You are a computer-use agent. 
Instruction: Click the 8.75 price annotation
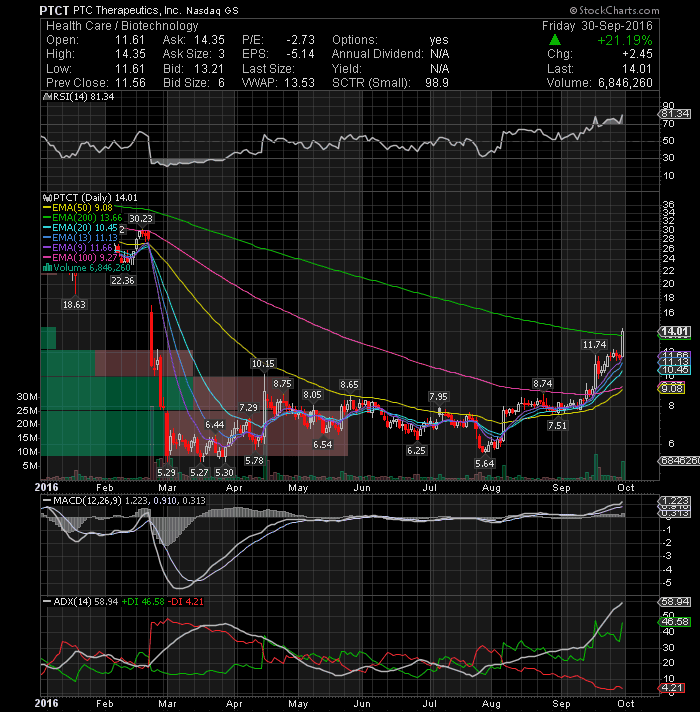[282, 384]
